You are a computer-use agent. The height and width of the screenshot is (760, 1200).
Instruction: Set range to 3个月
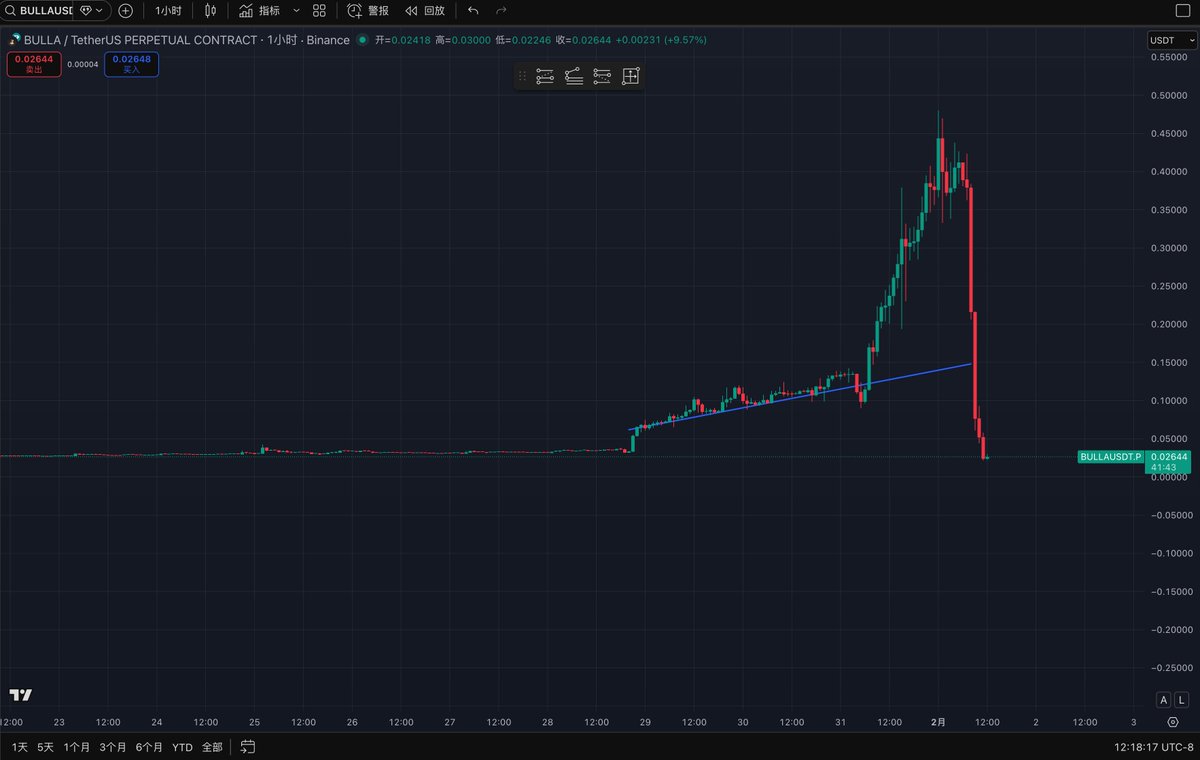tap(112, 747)
